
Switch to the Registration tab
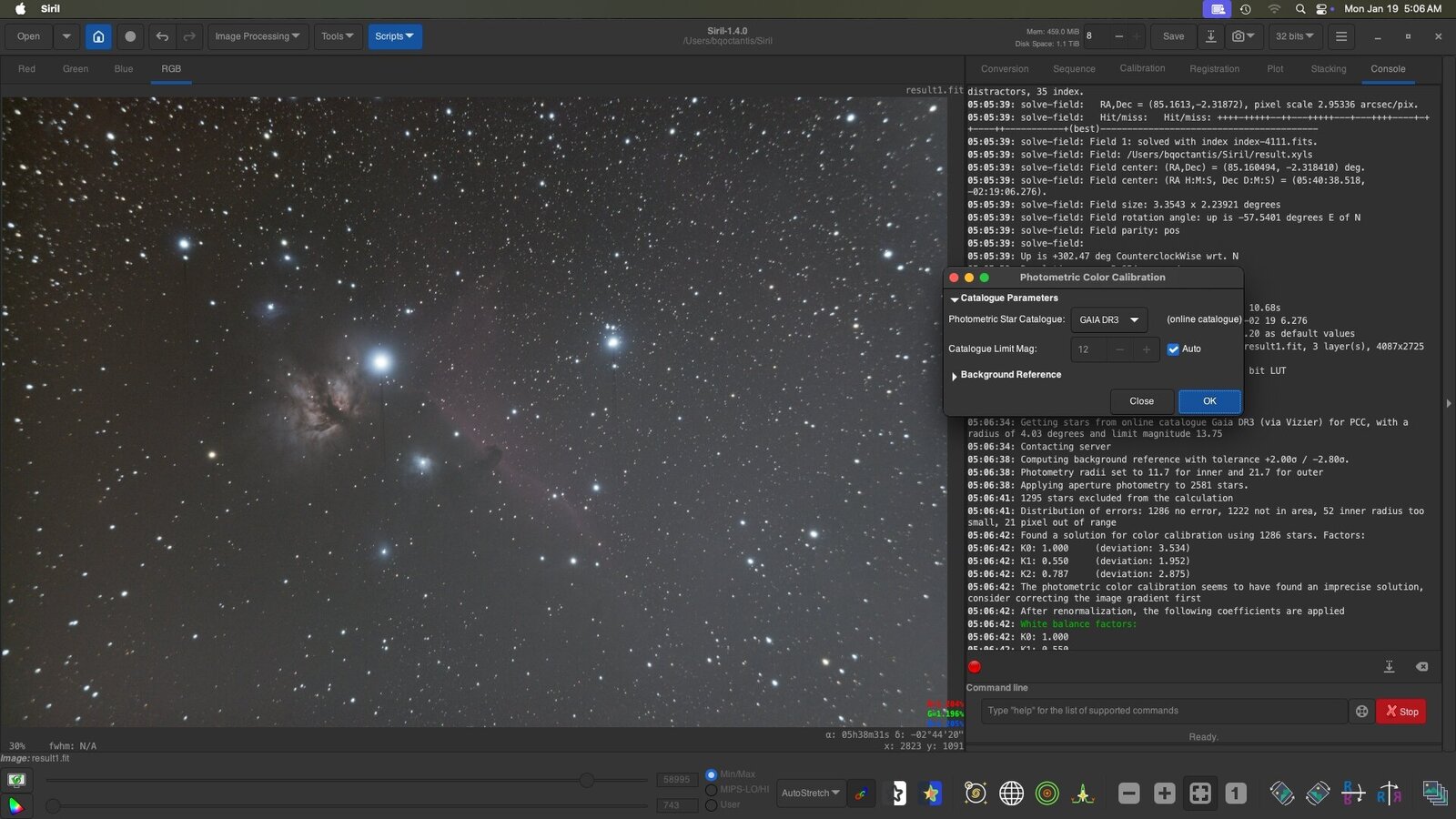coord(1214,69)
